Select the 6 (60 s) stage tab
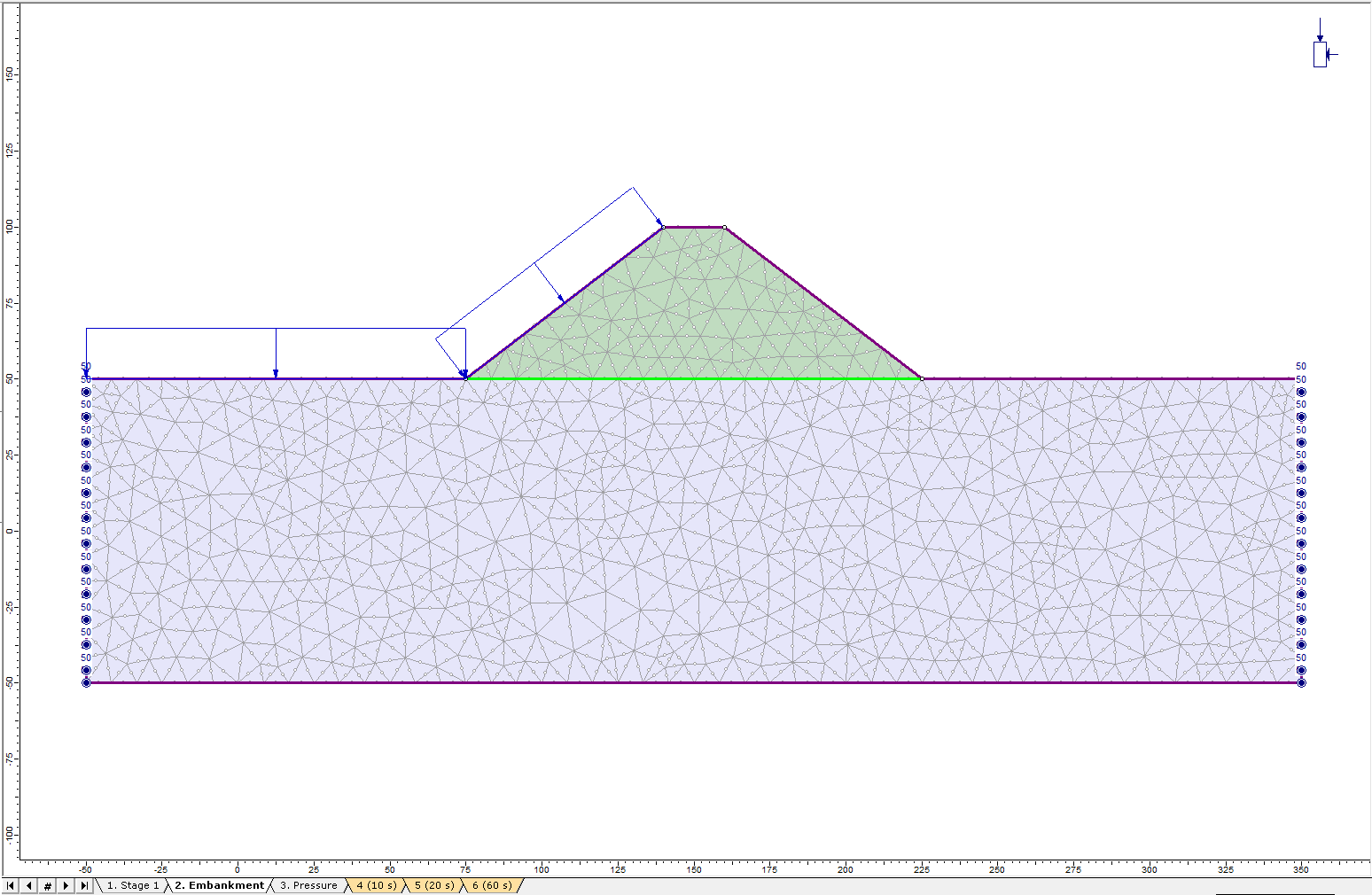Image resolution: width=1372 pixels, height=895 pixels. click(x=492, y=885)
